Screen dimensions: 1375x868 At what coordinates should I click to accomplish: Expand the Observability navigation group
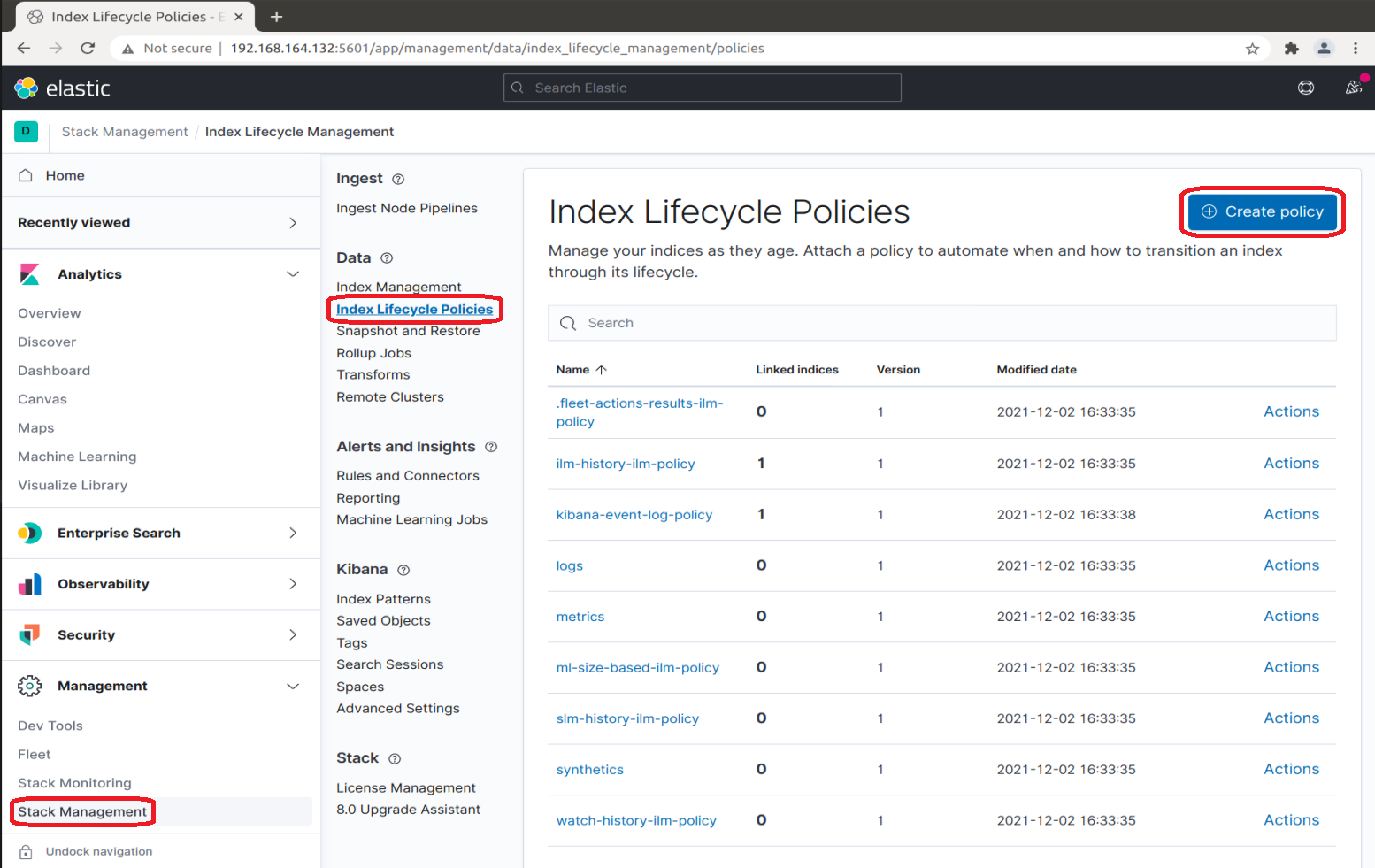click(x=293, y=584)
